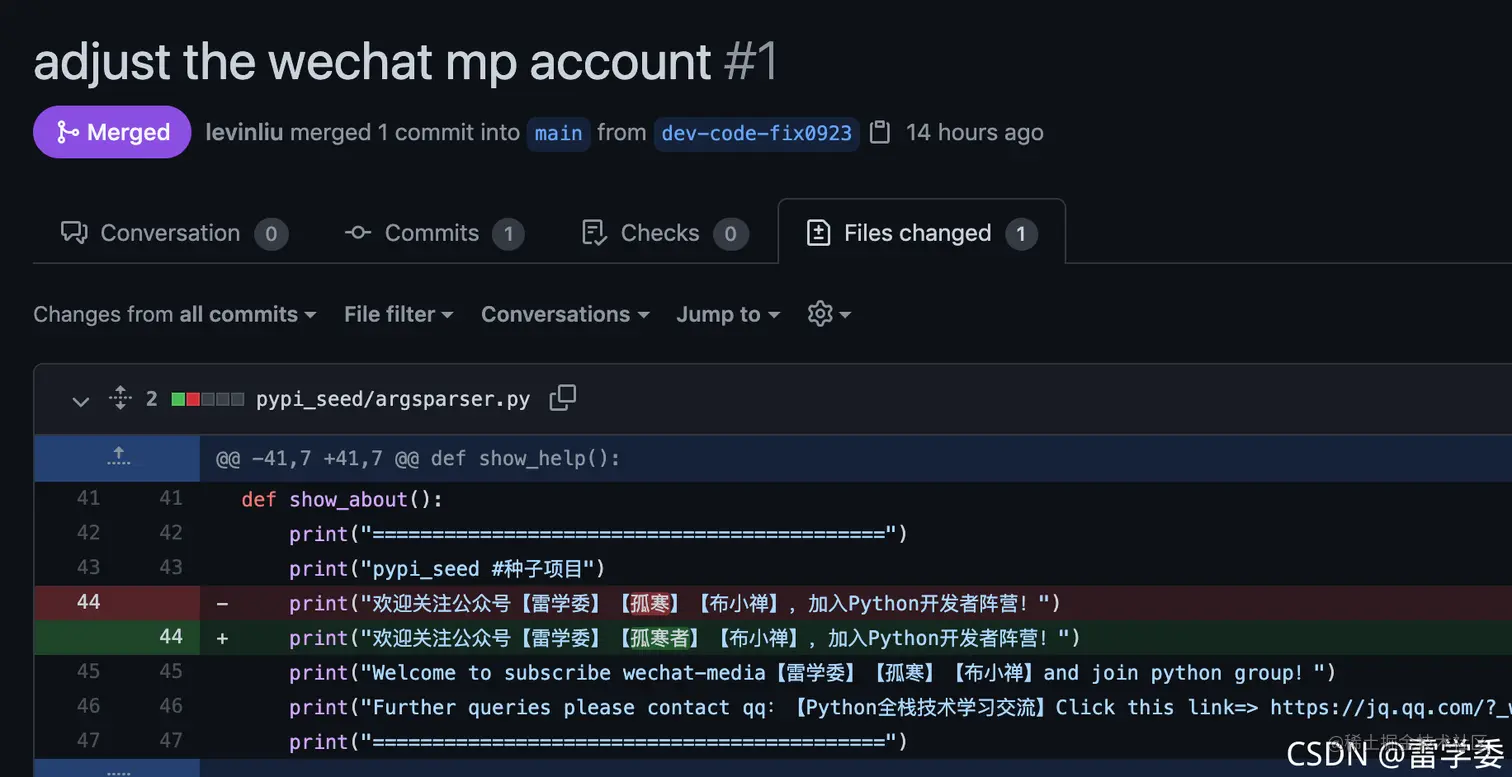
Task: Click the changed lines count 2
Action: (152, 398)
